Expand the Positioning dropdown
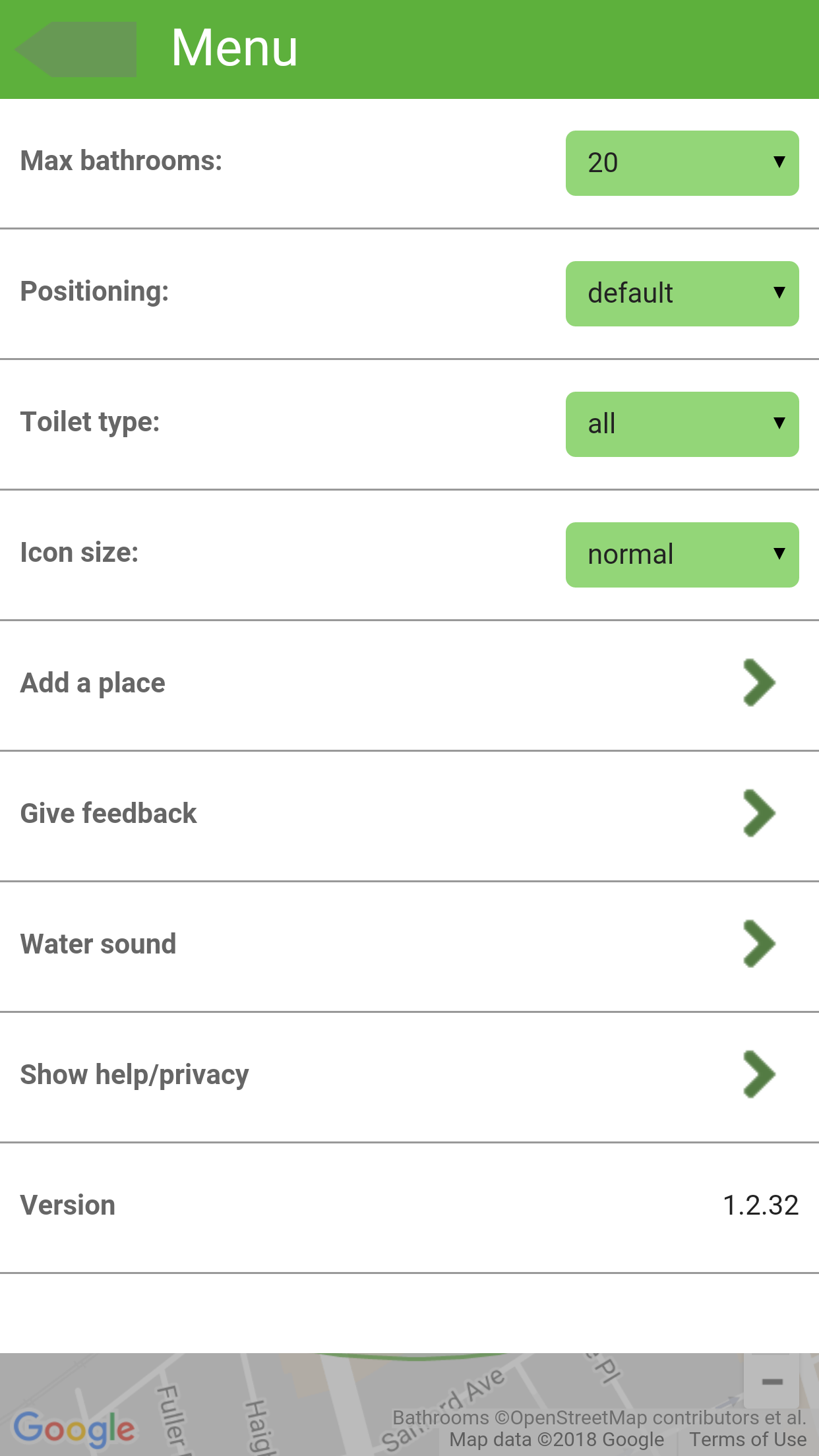Image resolution: width=819 pixels, height=1456 pixels. coord(682,293)
